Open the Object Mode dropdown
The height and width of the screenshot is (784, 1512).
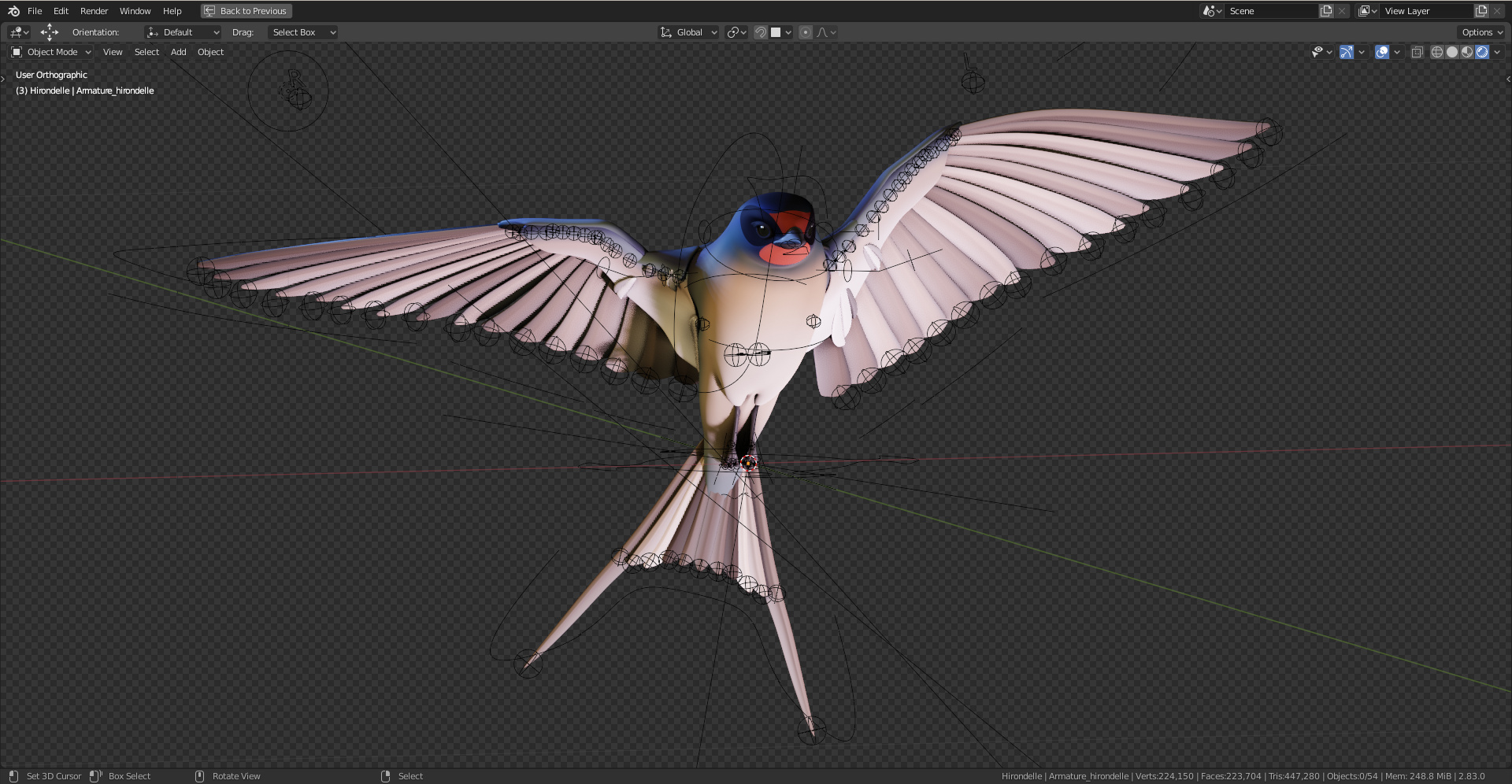click(51, 52)
